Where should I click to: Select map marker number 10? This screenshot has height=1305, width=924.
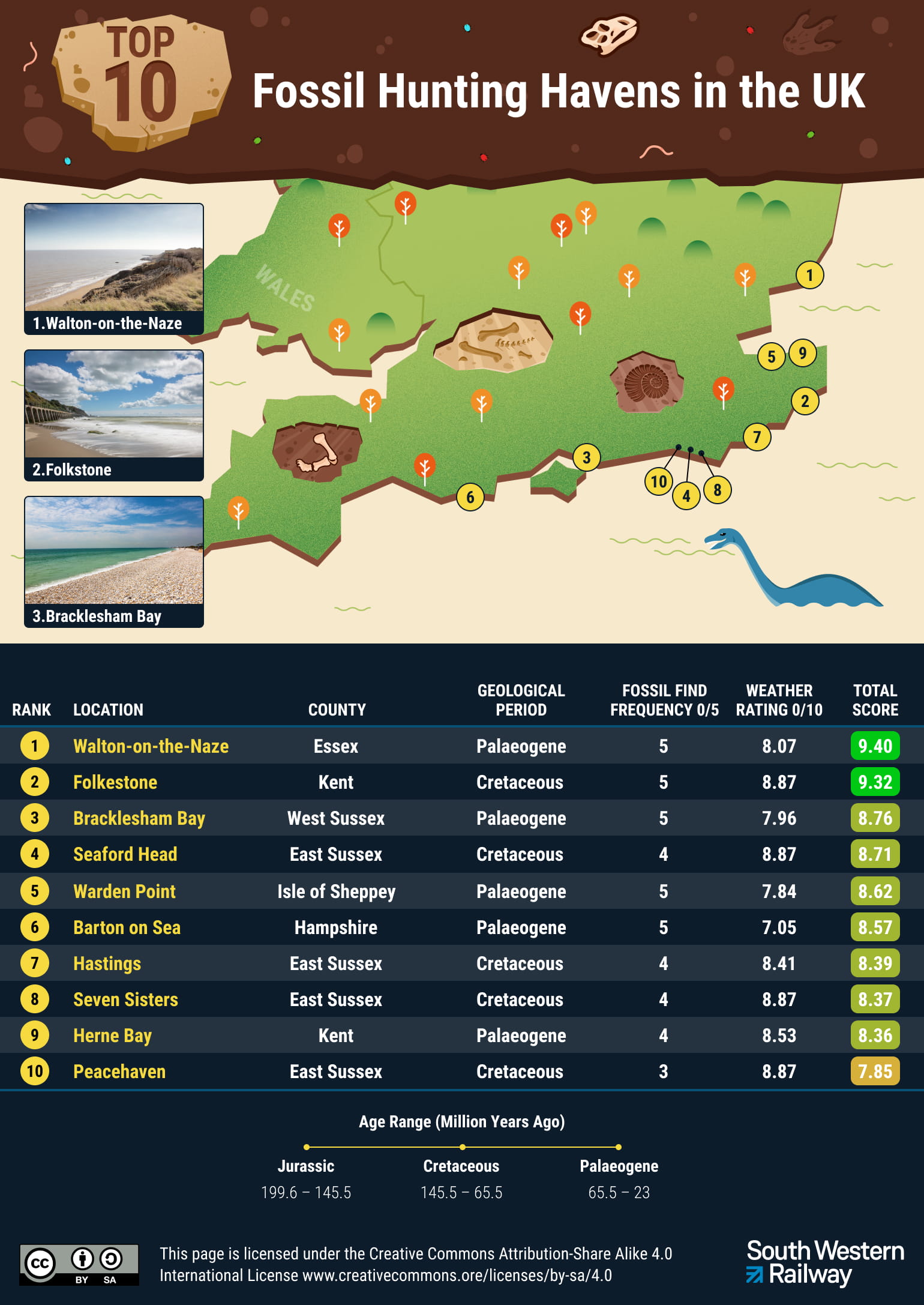(658, 481)
